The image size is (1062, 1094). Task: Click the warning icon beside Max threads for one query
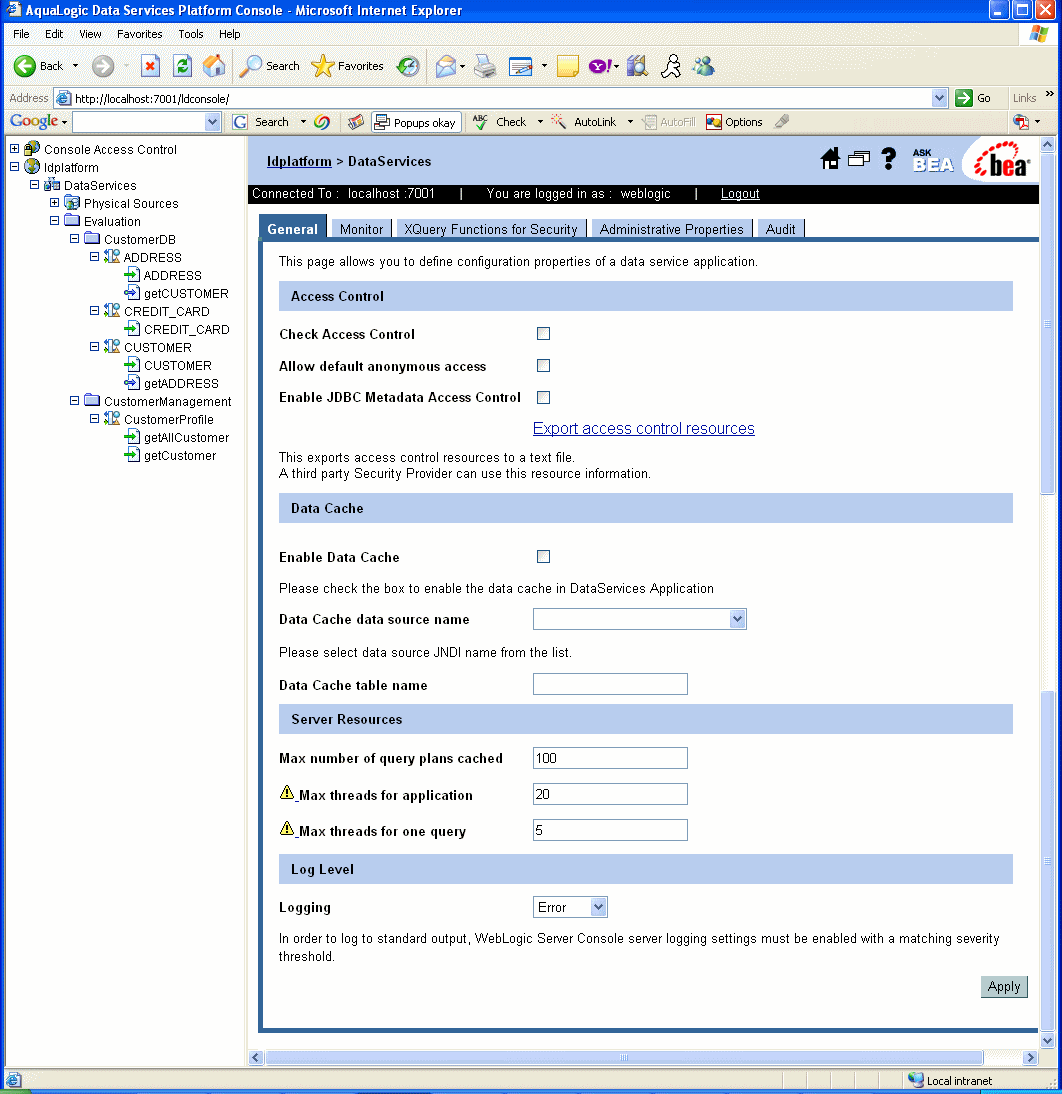pos(287,829)
